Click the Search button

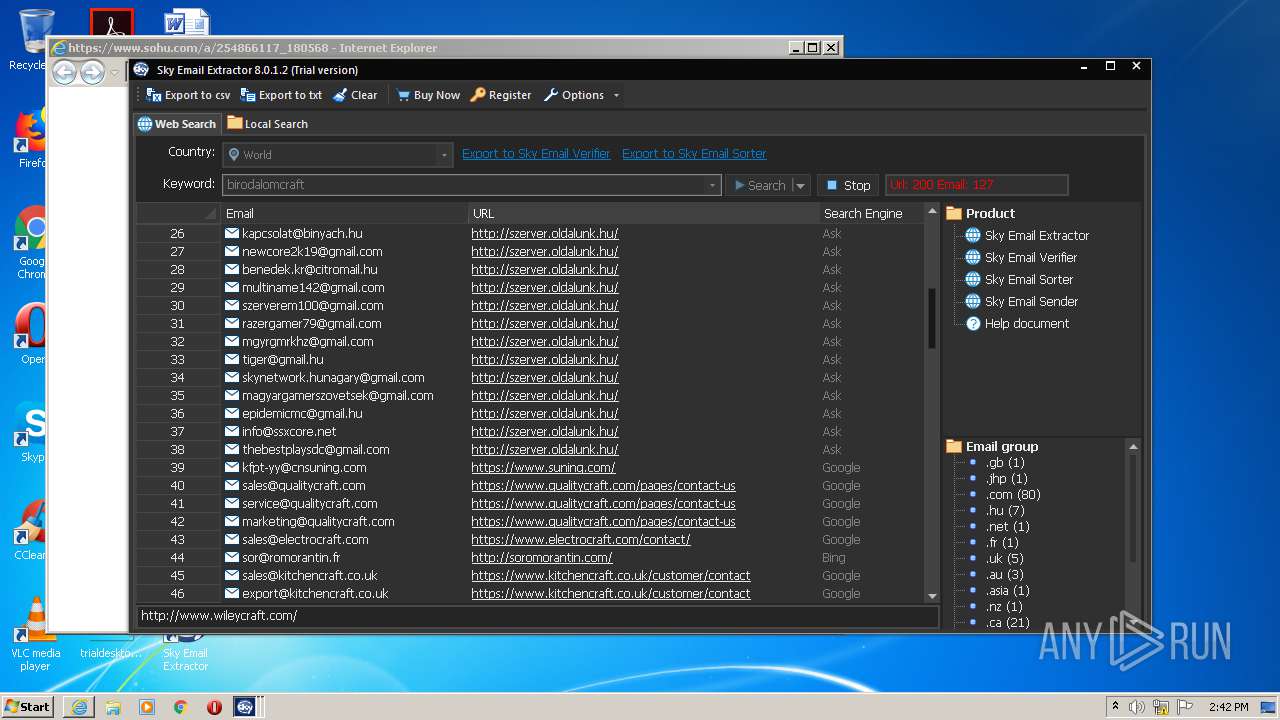[x=759, y=185]
